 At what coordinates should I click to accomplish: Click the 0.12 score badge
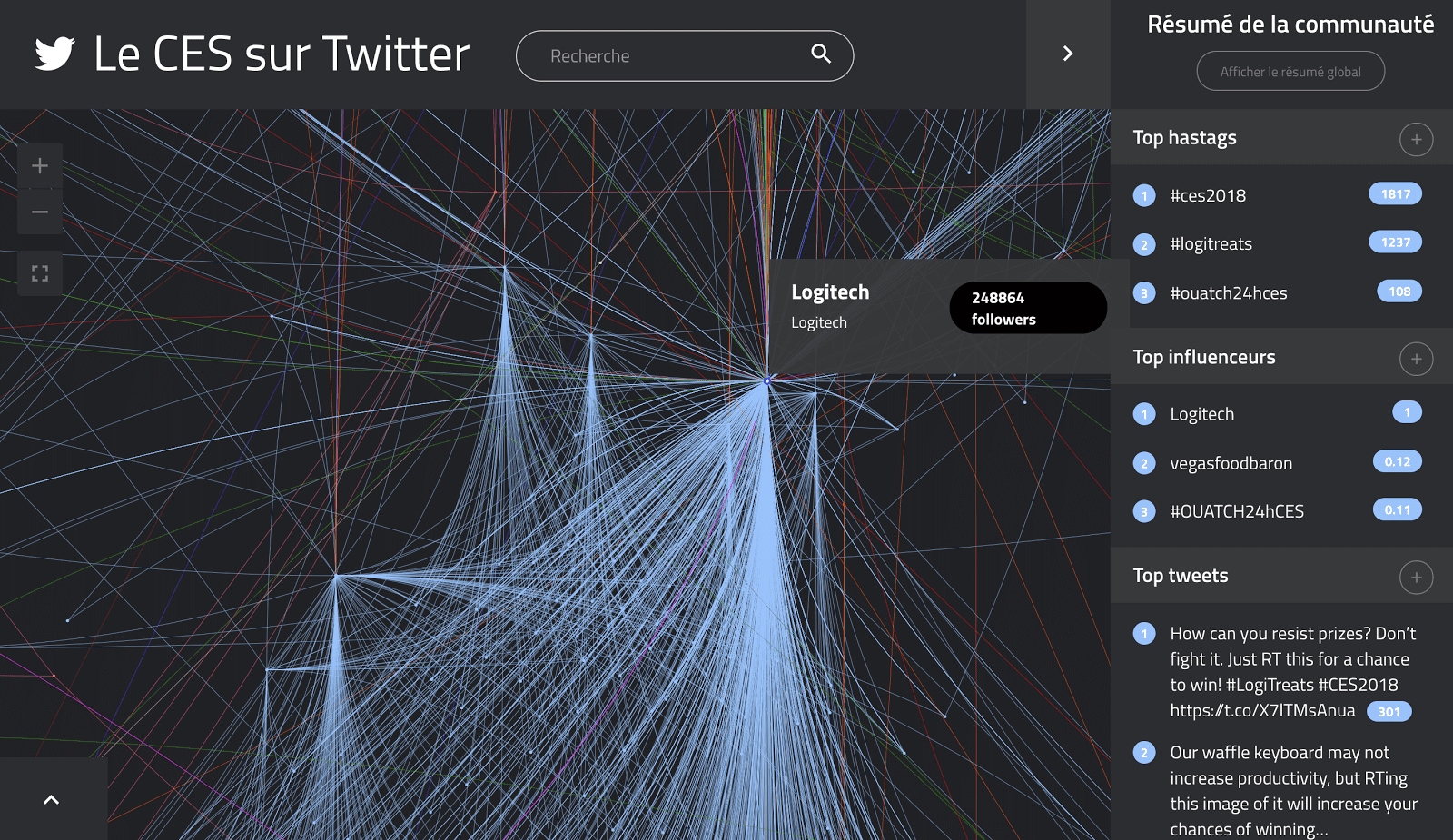pyautogui.click(x=1398, y=461)
